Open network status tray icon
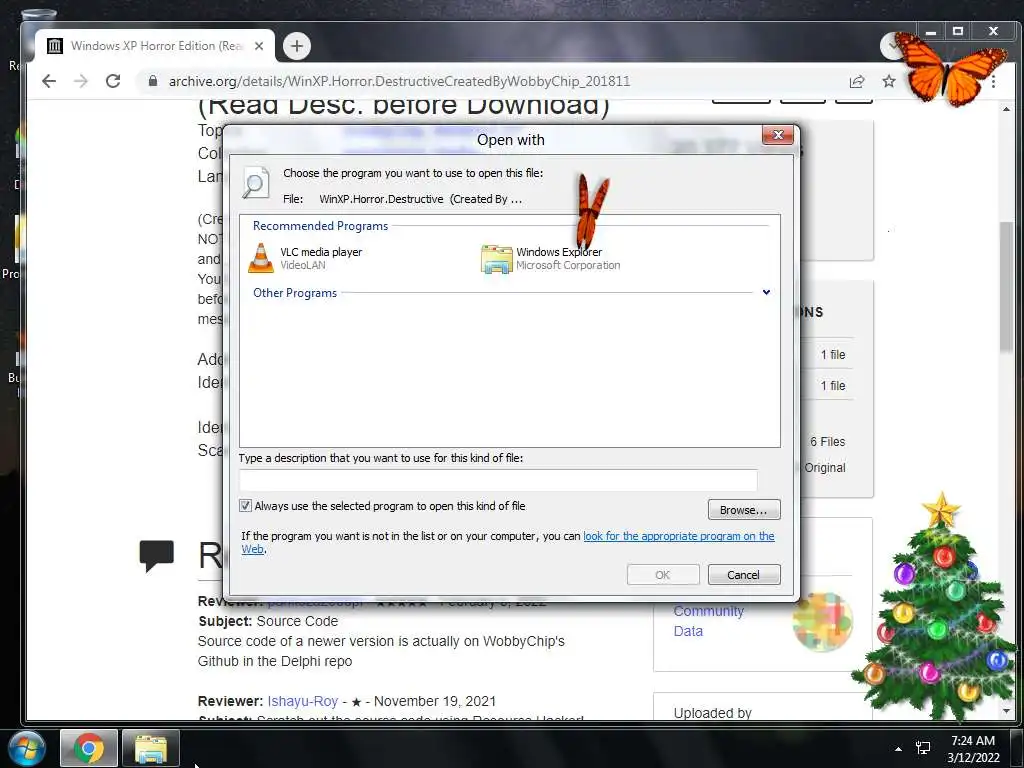Screen dimensions: 1024x768 923,748
